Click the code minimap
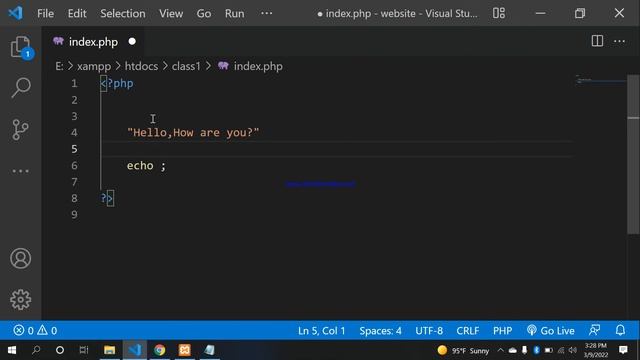Image resolution: width=640 pixels, height=360 pixels. coord(600,80)
